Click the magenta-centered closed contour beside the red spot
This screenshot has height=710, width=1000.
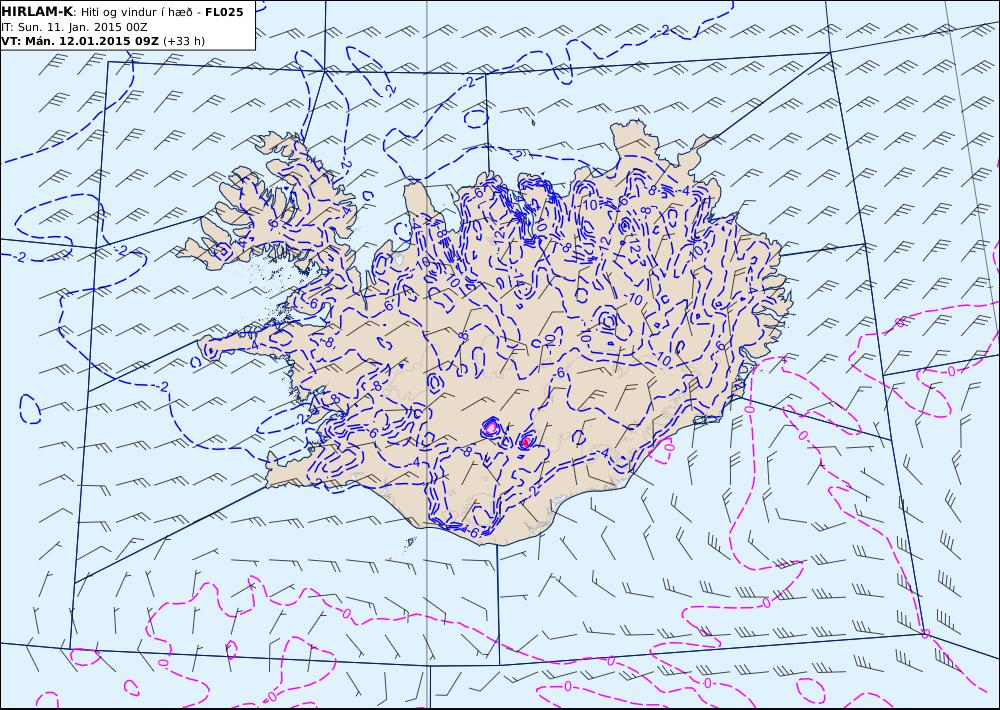[490, 427]
